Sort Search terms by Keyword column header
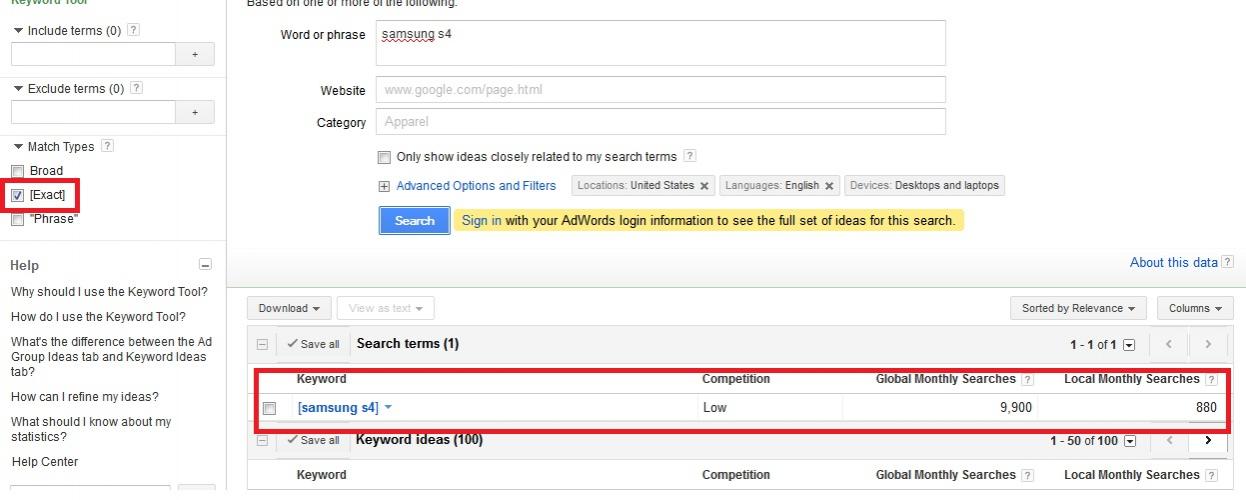The height and width of the screenshot is (500, 1246). tap(322, 379)
